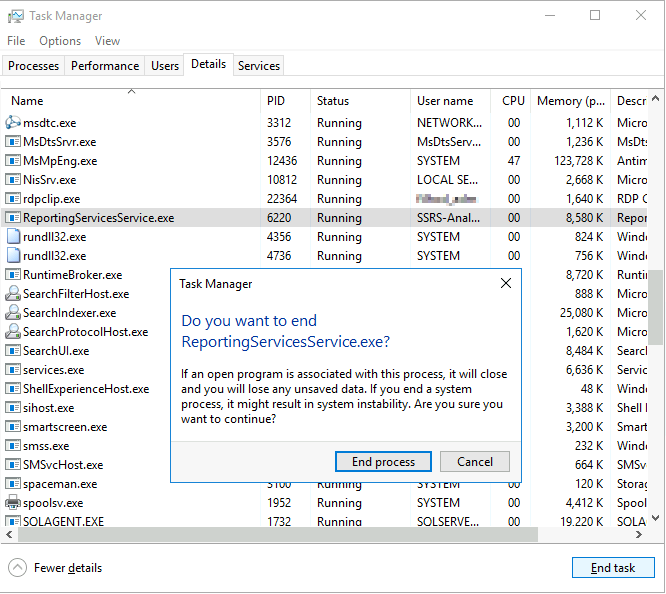The height and width of the screenshot is (594, 666).
Task: Collapse with the Fewer details arrow icon
Action: pyautogui.click(x=17, y=568)
